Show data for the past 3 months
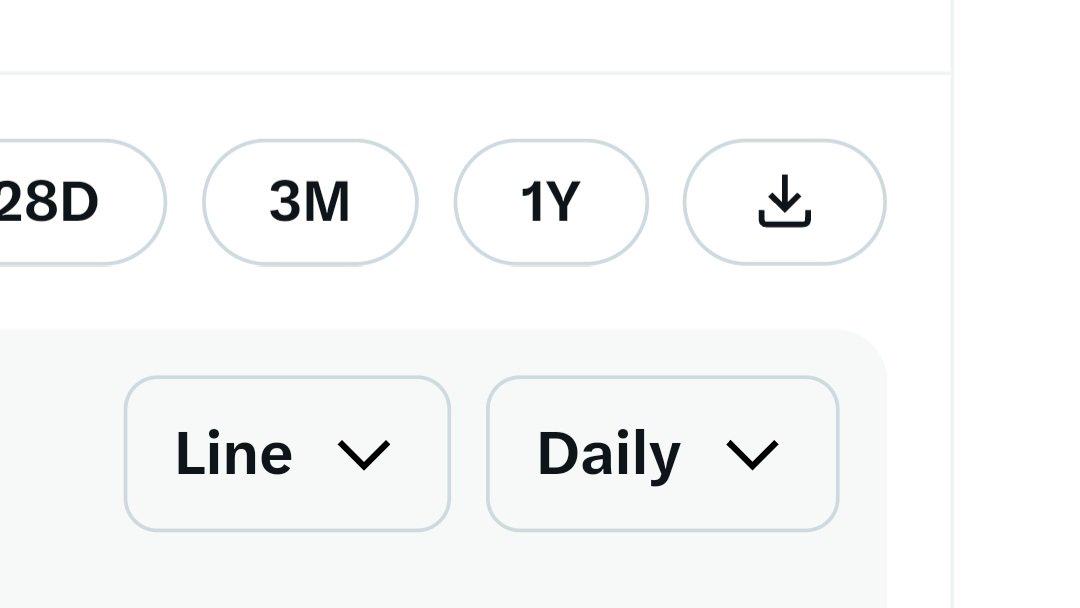 [x=310, y=202]
